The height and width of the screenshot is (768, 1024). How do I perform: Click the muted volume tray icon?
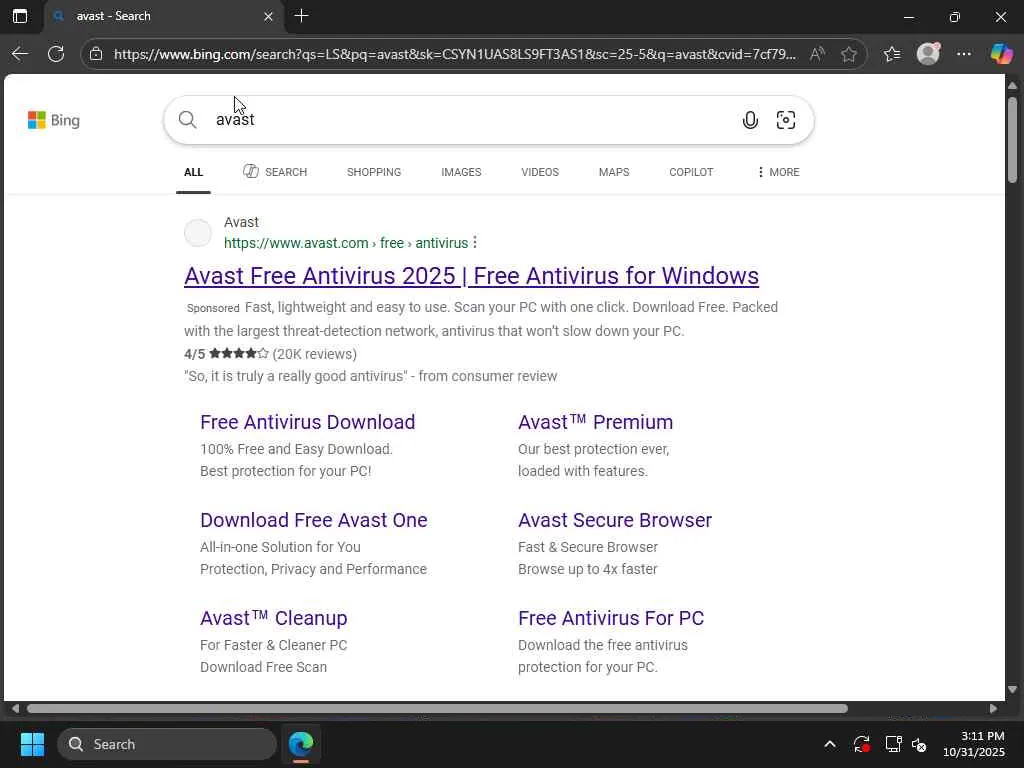pyautogui.click(x=920, y=744)
